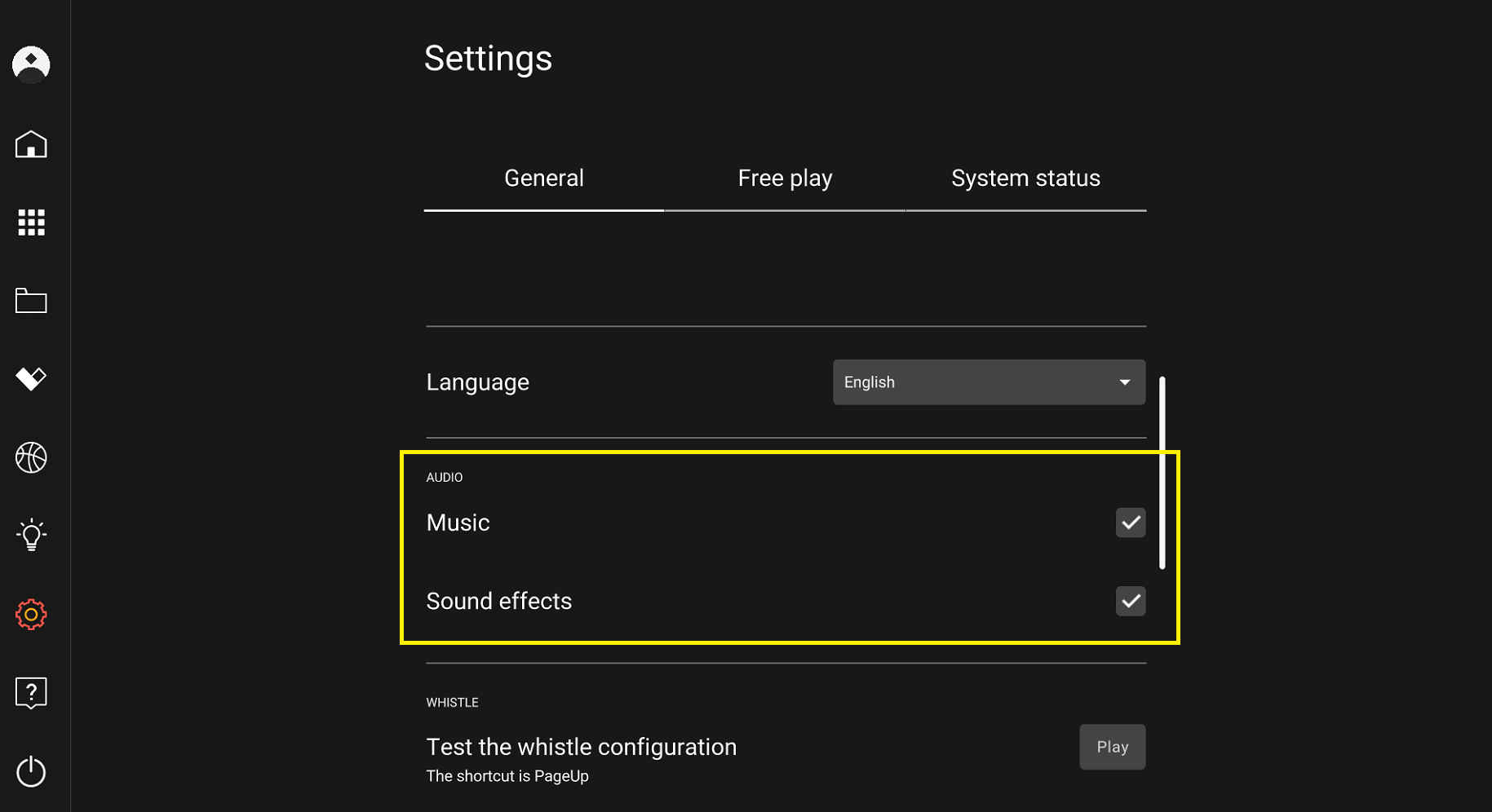Disable the Music checkbox

pos(1130,523)
